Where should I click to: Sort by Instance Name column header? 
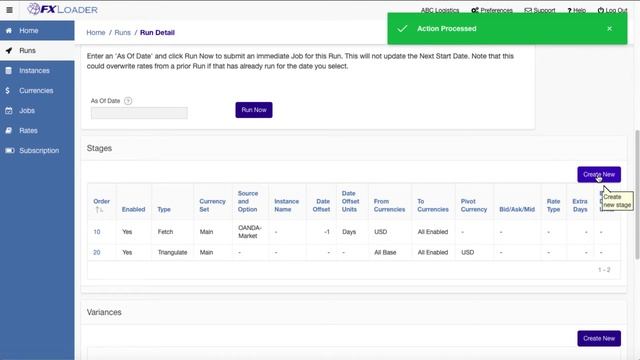point(287,205)
